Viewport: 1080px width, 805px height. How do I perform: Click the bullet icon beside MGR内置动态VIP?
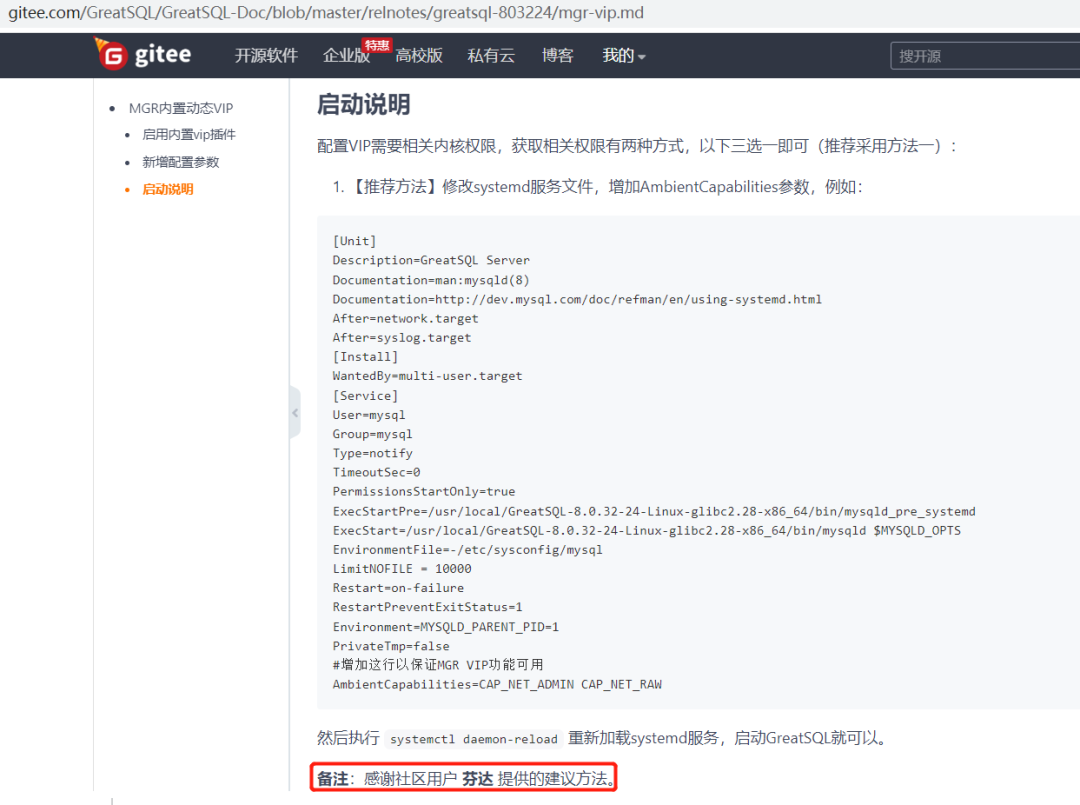coord(110,107)
